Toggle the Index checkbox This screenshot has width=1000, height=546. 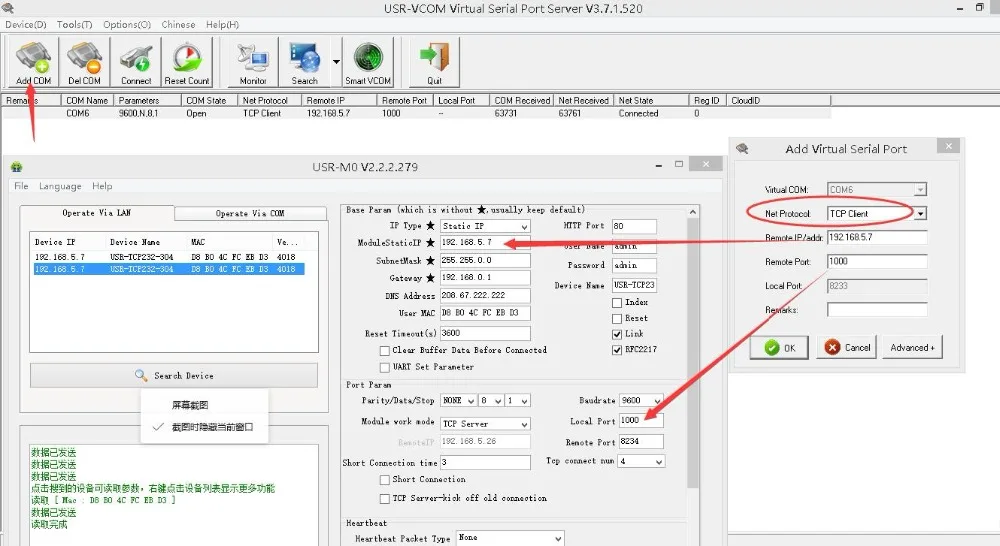pyautogui.click(x=617, y=302)
